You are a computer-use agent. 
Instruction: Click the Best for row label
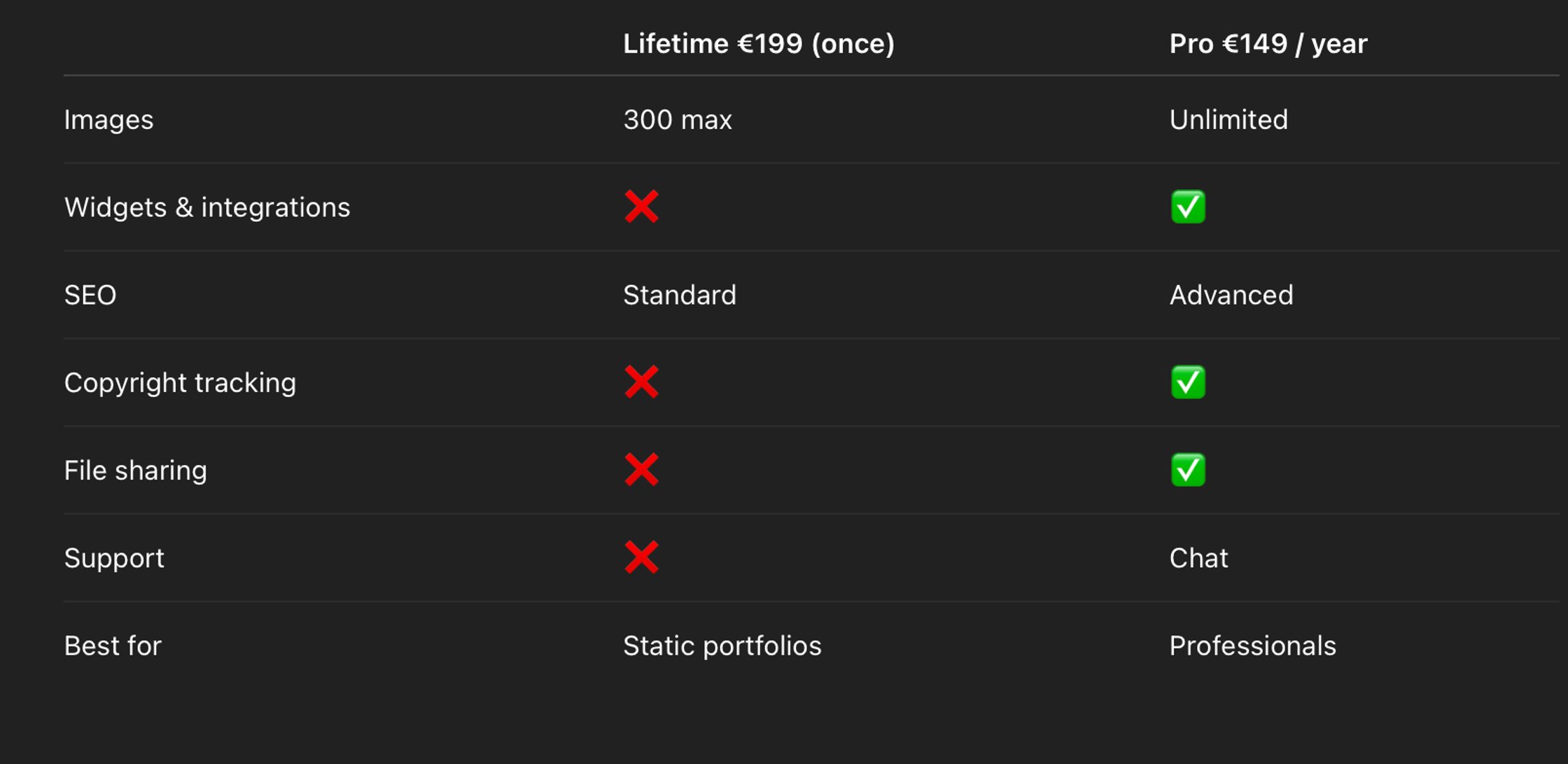tap(113, 646)
